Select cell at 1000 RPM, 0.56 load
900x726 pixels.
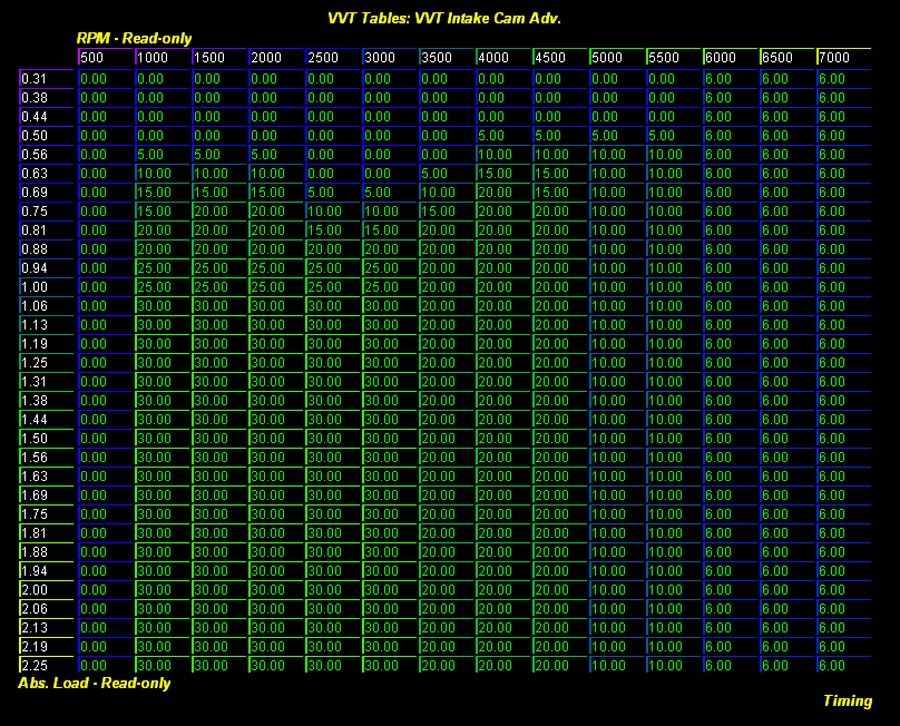coord(162,155)
